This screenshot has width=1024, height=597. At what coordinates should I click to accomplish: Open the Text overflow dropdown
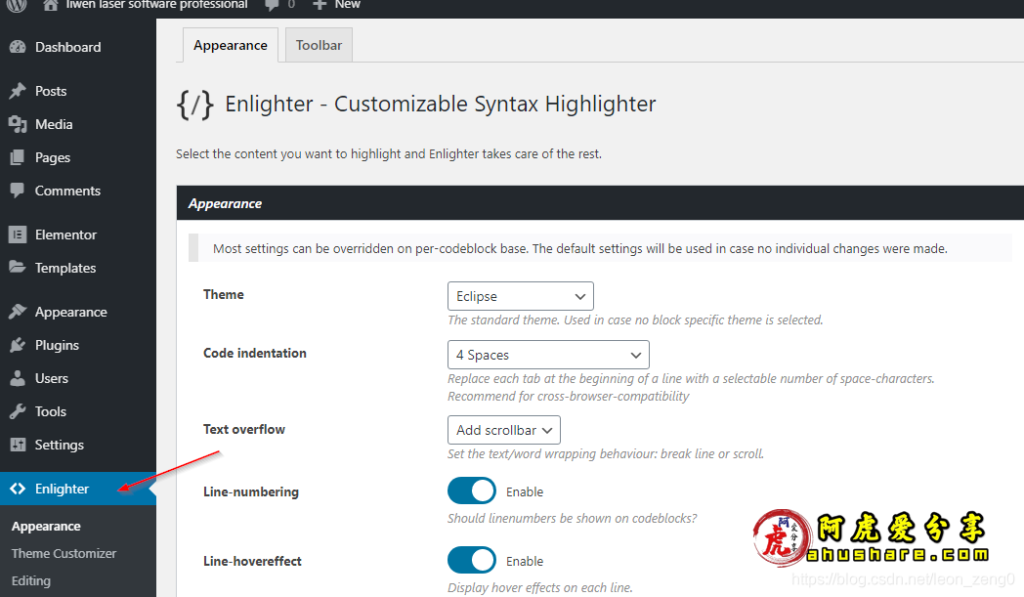[x=504, y=430]
